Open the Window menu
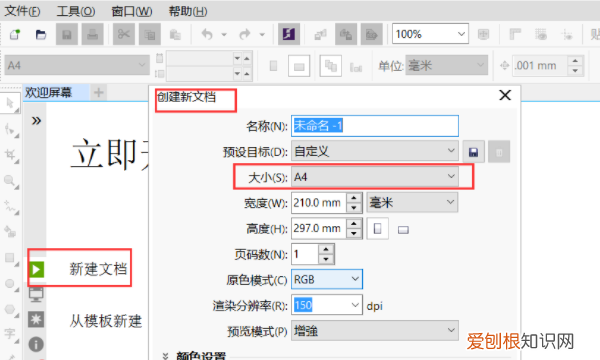Viewport: 600px width, 360px height. 132,11
